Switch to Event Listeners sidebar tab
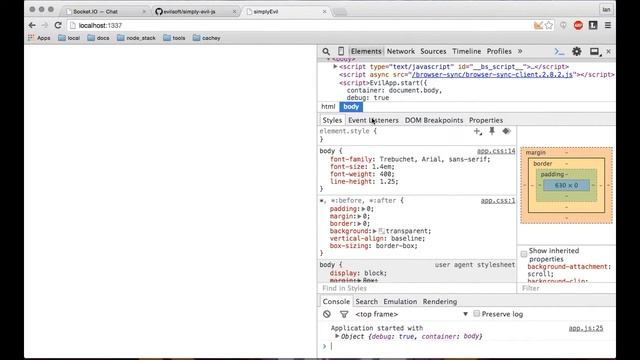Image resolution: width=640 pixels, height=360 pixels. point(373,120)
